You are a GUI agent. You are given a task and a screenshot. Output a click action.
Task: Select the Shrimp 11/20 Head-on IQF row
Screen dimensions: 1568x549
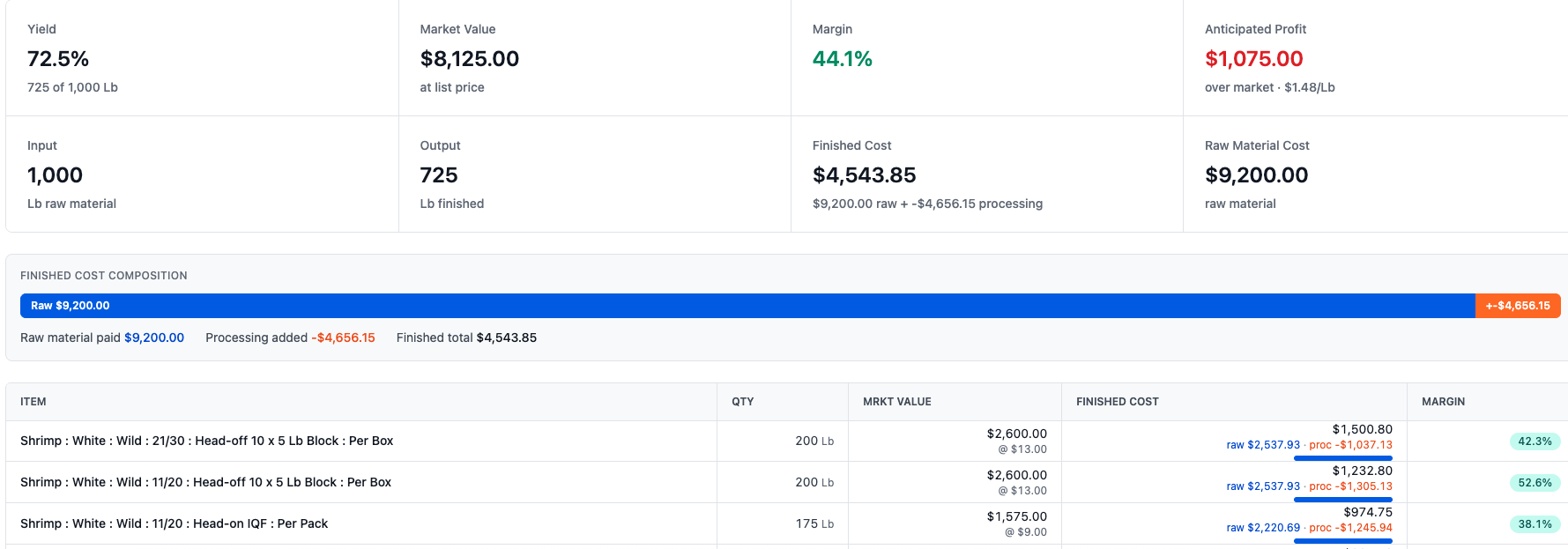tap(787, 523)
